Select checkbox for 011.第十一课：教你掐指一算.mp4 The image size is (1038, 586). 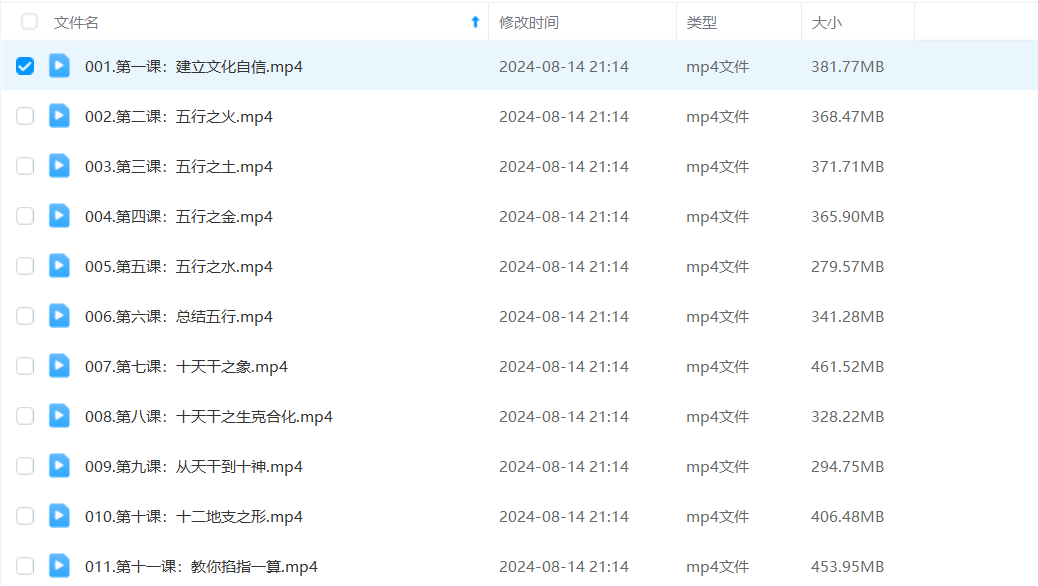coord(25,566)
